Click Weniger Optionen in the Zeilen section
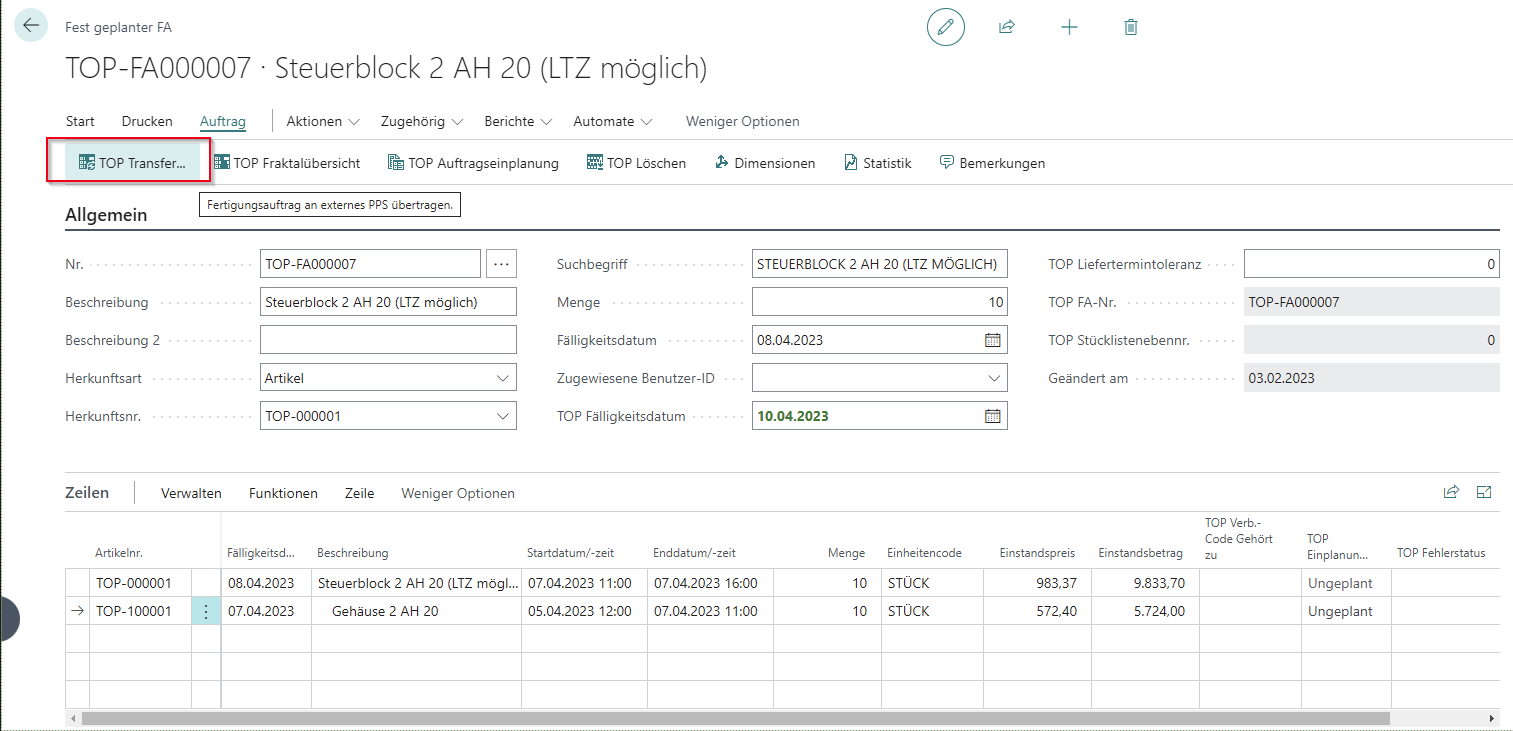This screenshot has width=1513, height=731. coord(458,493)
